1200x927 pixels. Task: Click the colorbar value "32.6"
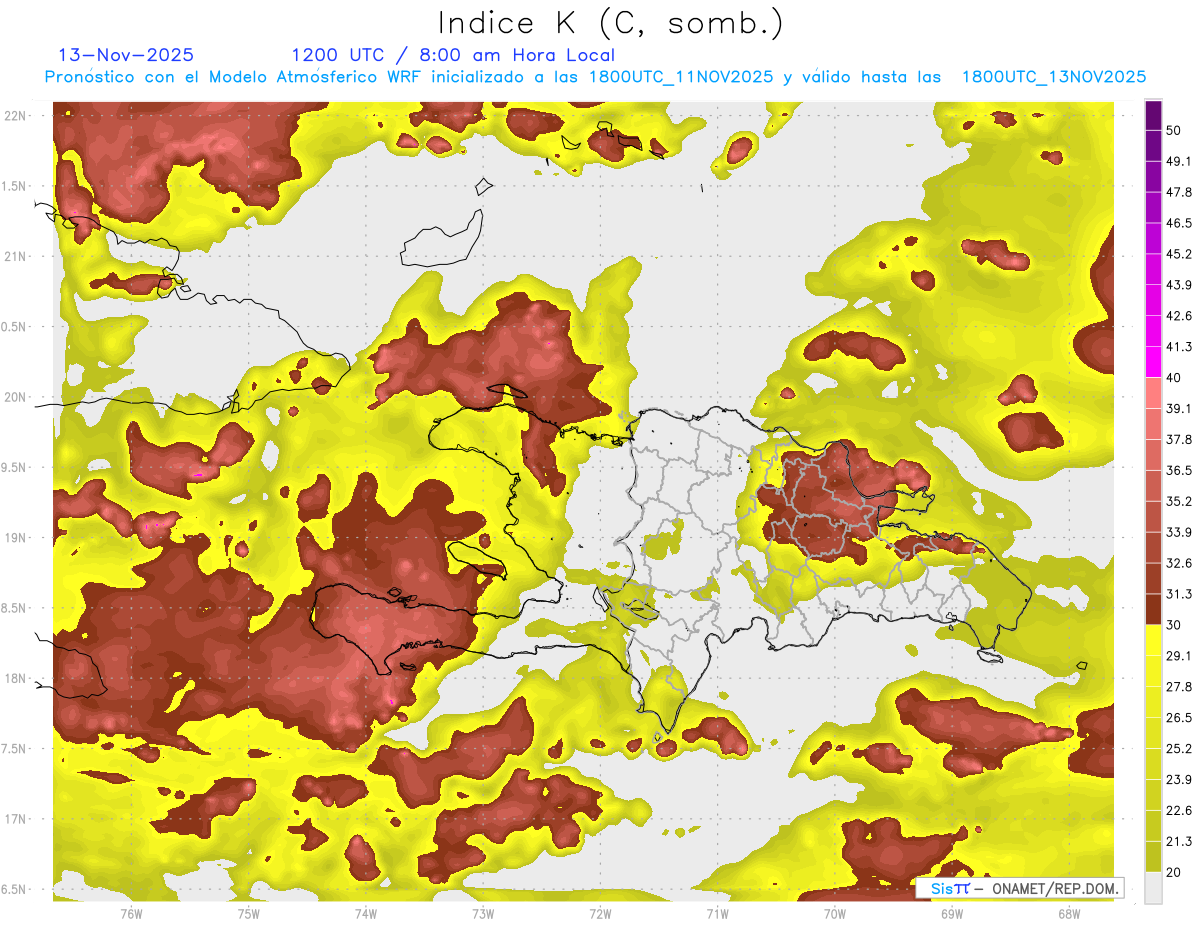pos(1179,563)
